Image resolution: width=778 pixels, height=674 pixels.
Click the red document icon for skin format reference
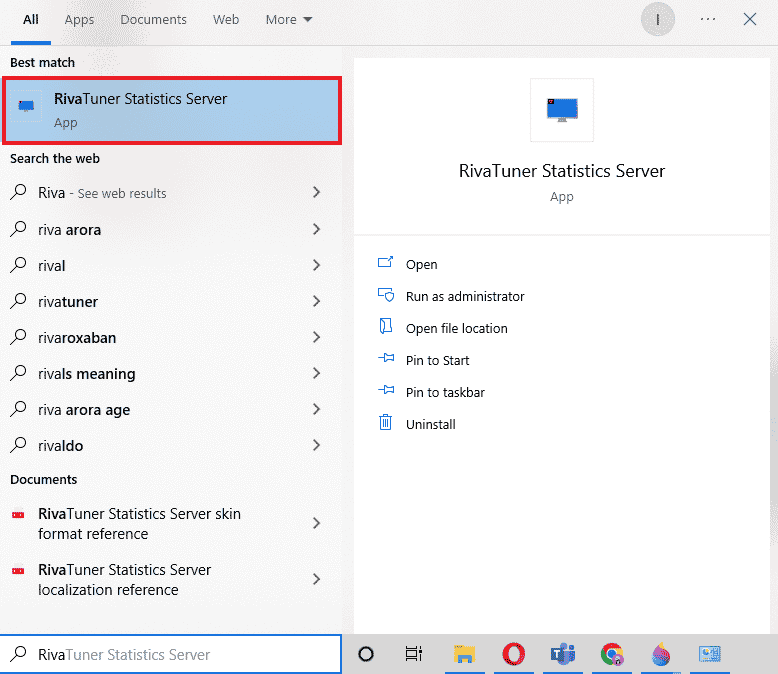pyautogui.click(x=18, y=515)
